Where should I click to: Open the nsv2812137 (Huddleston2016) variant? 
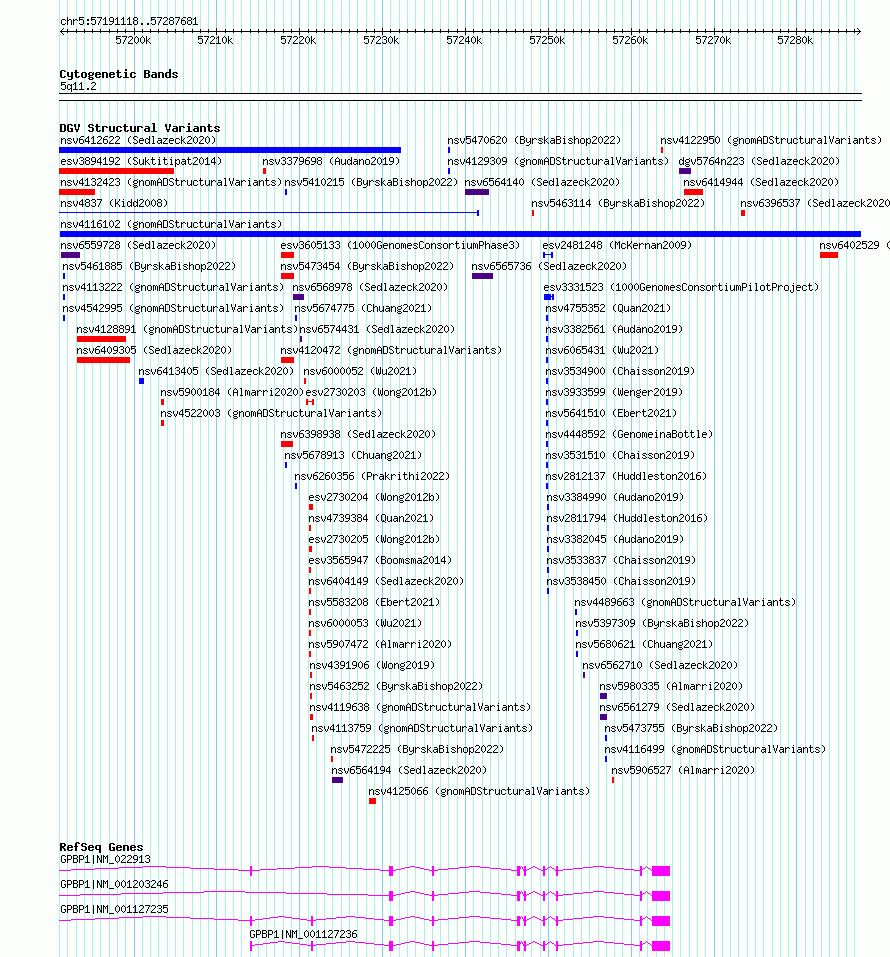click(x=626, y=477)
